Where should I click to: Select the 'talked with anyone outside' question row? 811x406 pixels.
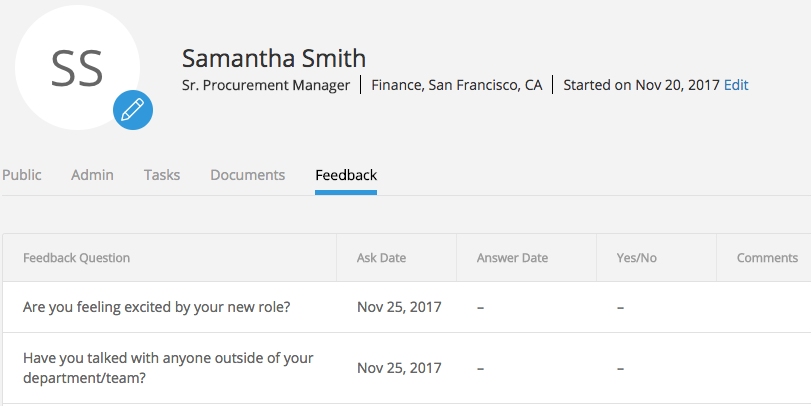pos(407,368)
